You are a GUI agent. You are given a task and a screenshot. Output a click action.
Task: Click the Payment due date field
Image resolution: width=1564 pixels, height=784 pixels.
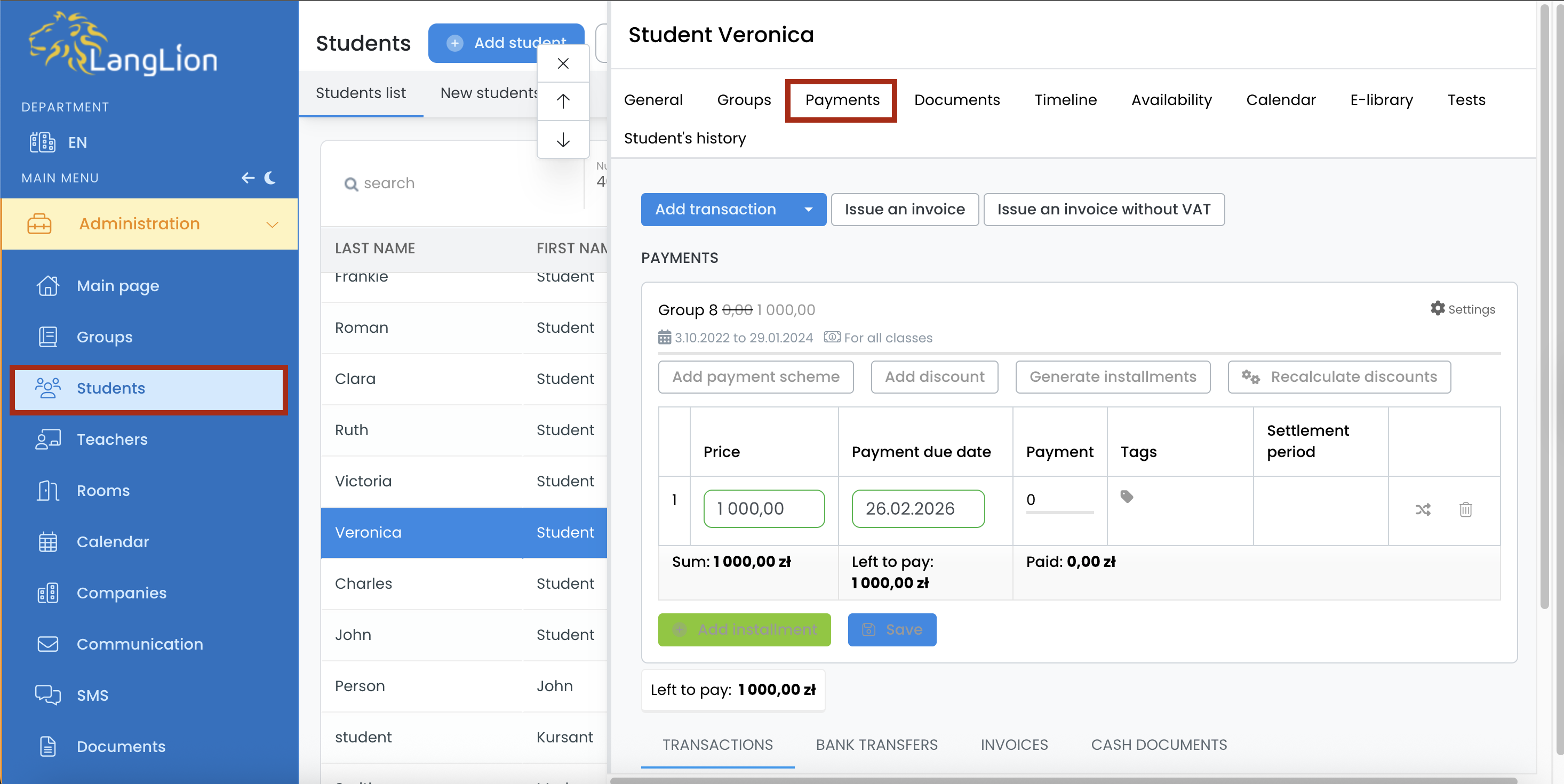917,508
